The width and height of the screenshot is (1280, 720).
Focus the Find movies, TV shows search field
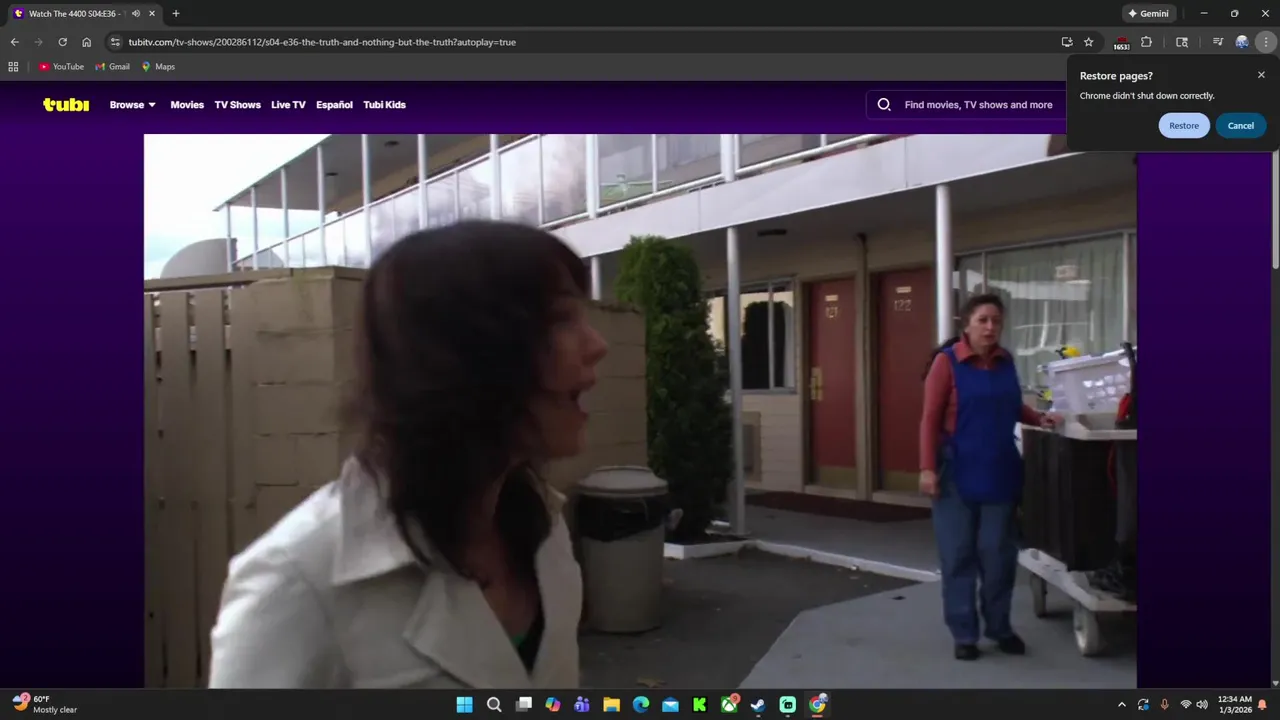pyautogui.click(x=978, y=105)
